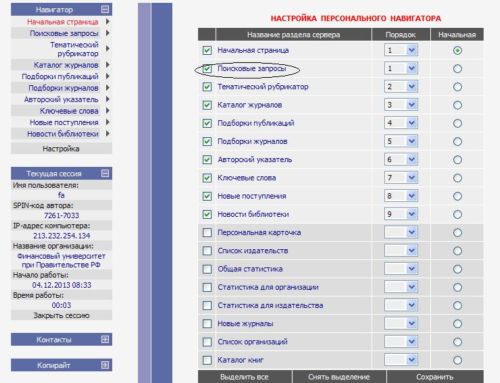This screenshot has height=383, width=500.
Task: Click arrow beside Ключевые слова in navigator
Action: (107, 111)
